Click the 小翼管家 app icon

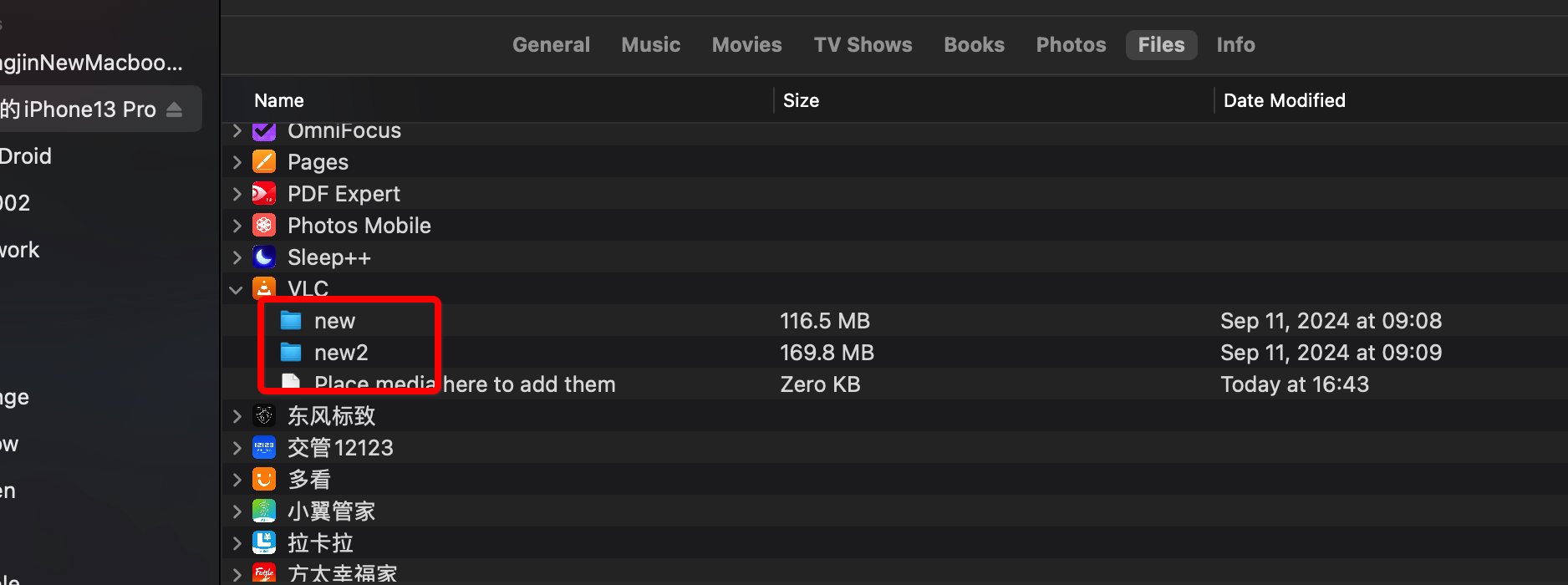coord(264,511)
